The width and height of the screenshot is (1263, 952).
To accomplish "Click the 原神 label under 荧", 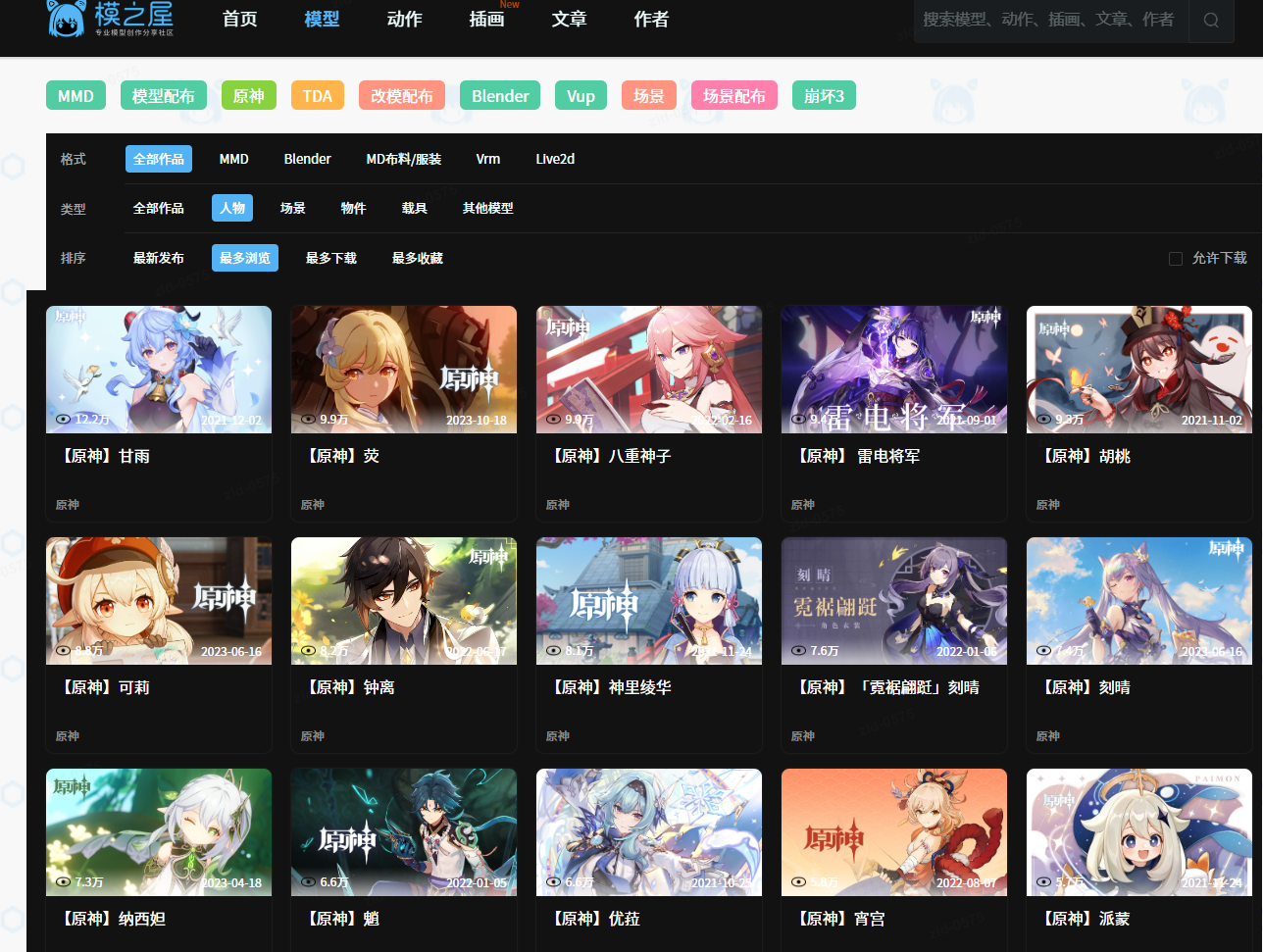I will [313, 505].
